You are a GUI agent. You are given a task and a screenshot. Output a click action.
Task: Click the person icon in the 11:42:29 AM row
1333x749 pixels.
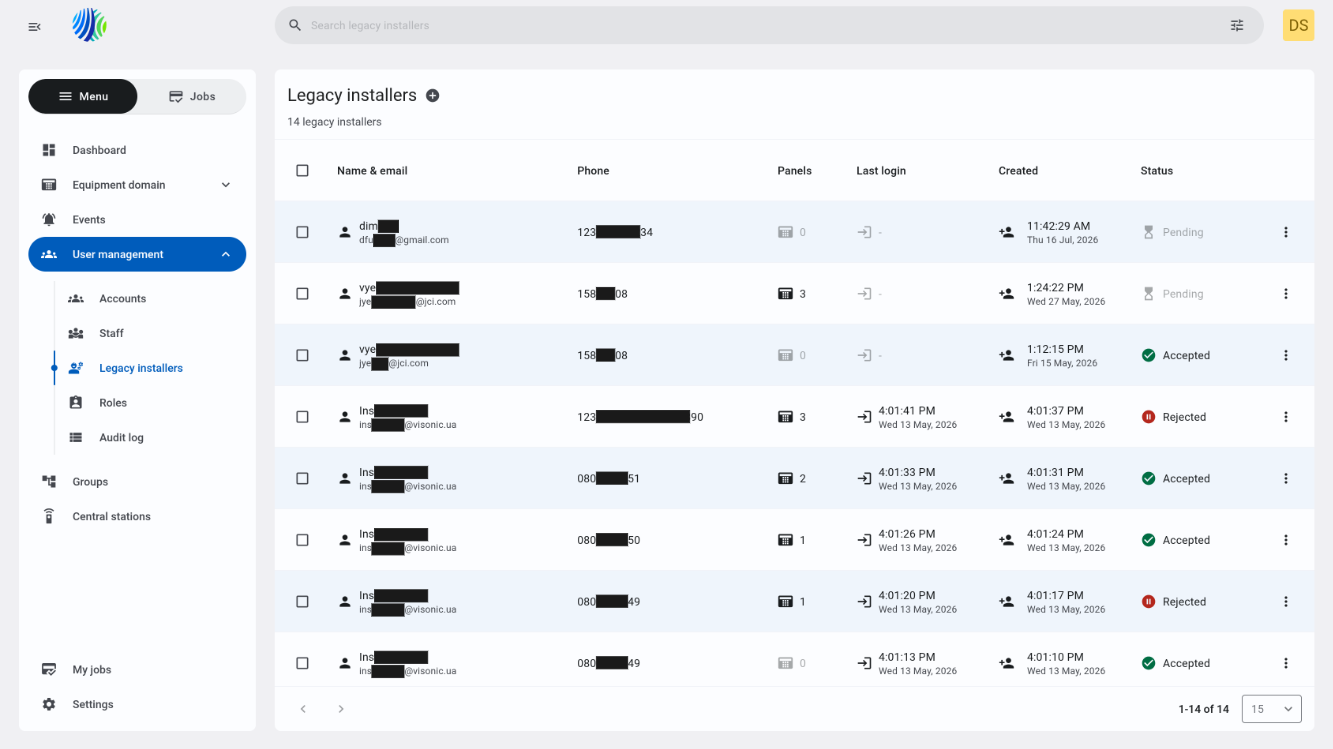click(x=345, y=232)
